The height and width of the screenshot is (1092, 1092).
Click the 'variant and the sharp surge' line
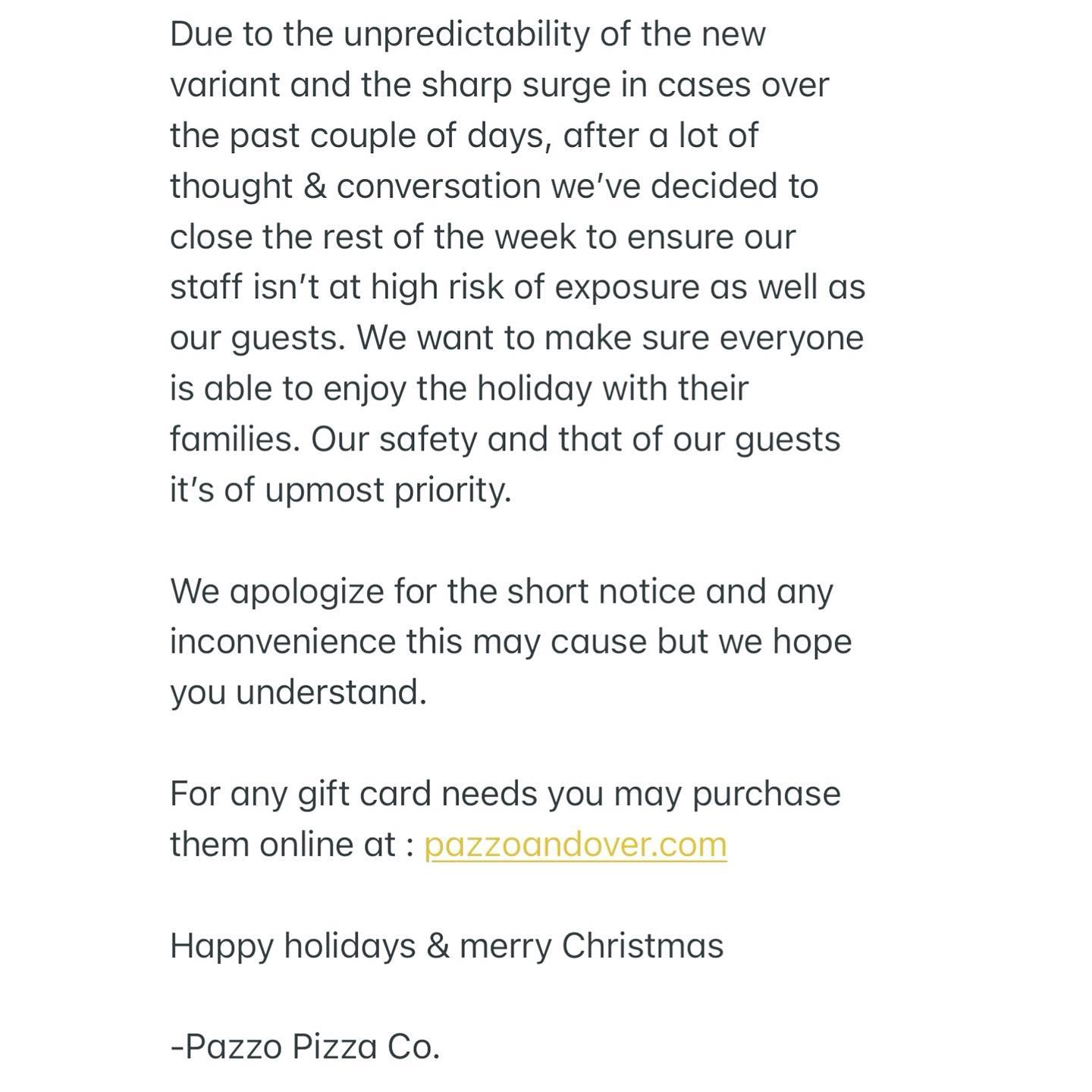pyautogui.click(x=499, y=85)
